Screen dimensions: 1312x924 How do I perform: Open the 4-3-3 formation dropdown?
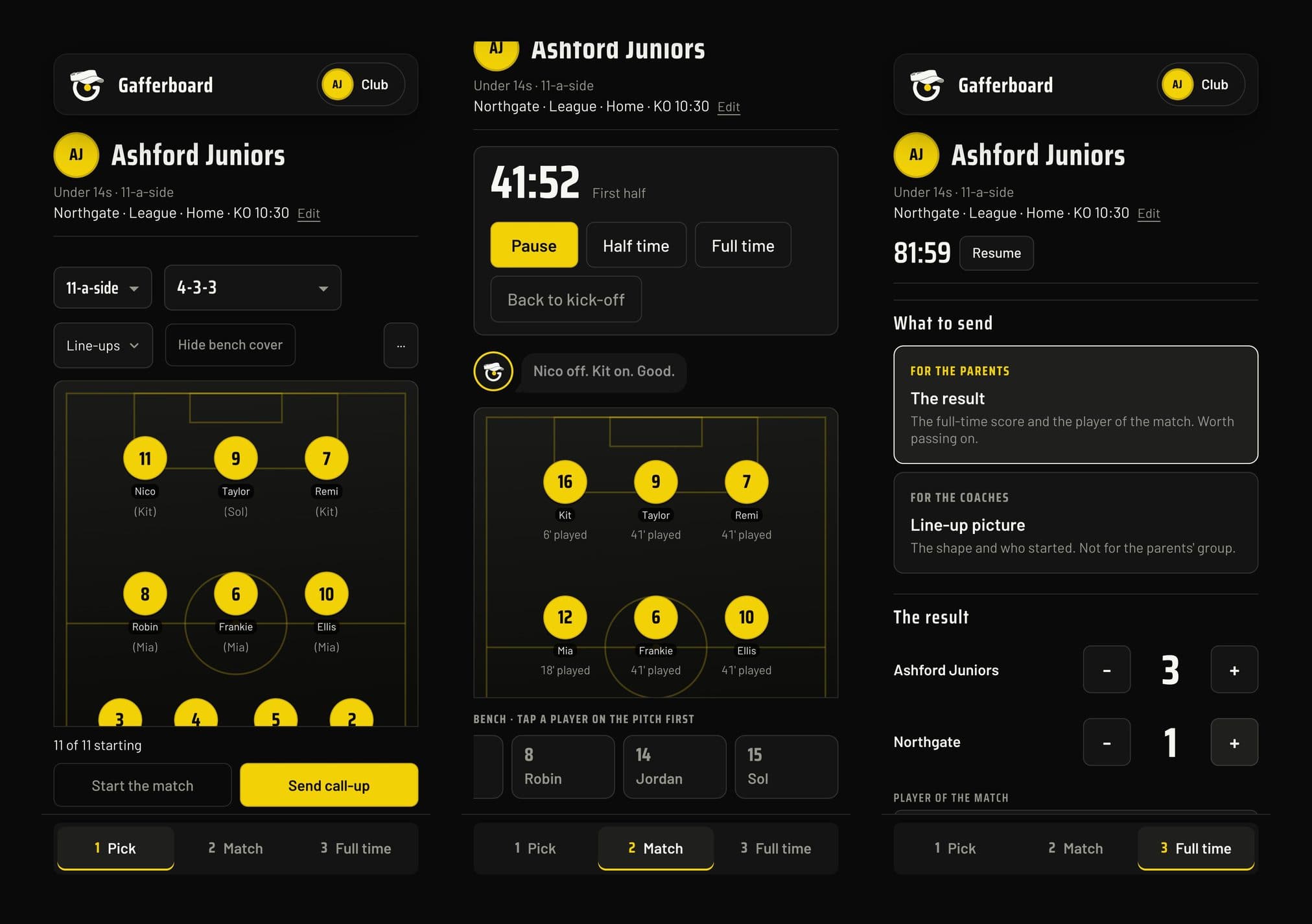coord(253,288)
